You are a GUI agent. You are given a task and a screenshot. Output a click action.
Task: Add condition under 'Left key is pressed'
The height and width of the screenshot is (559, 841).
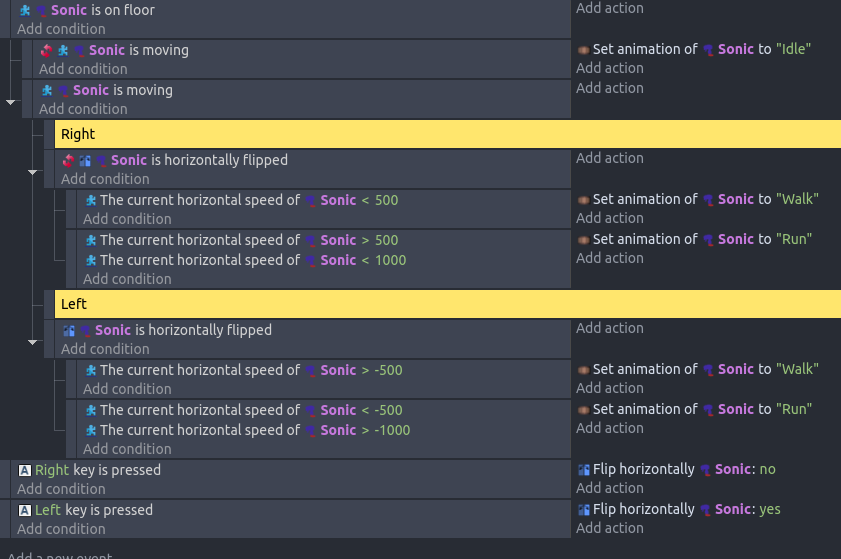[61, 529]
